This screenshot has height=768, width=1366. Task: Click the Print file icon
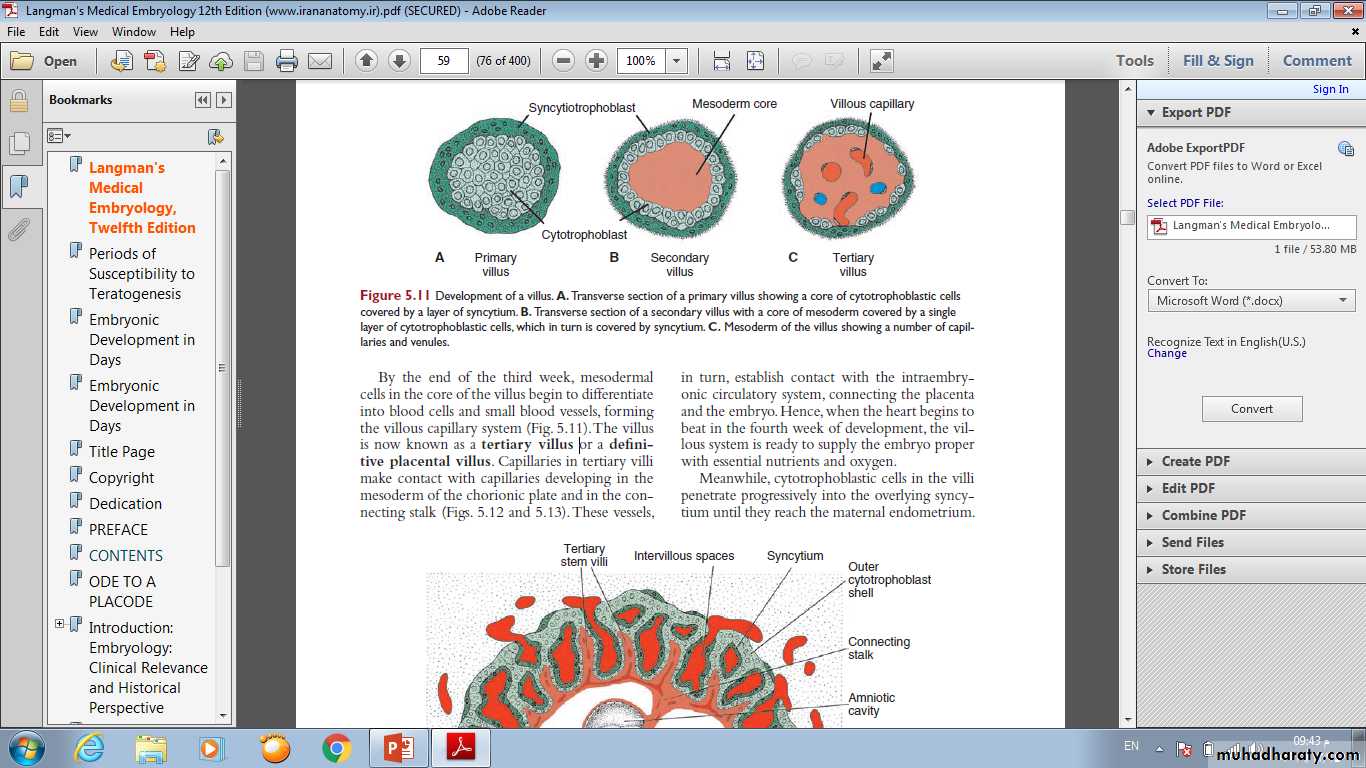287,61
